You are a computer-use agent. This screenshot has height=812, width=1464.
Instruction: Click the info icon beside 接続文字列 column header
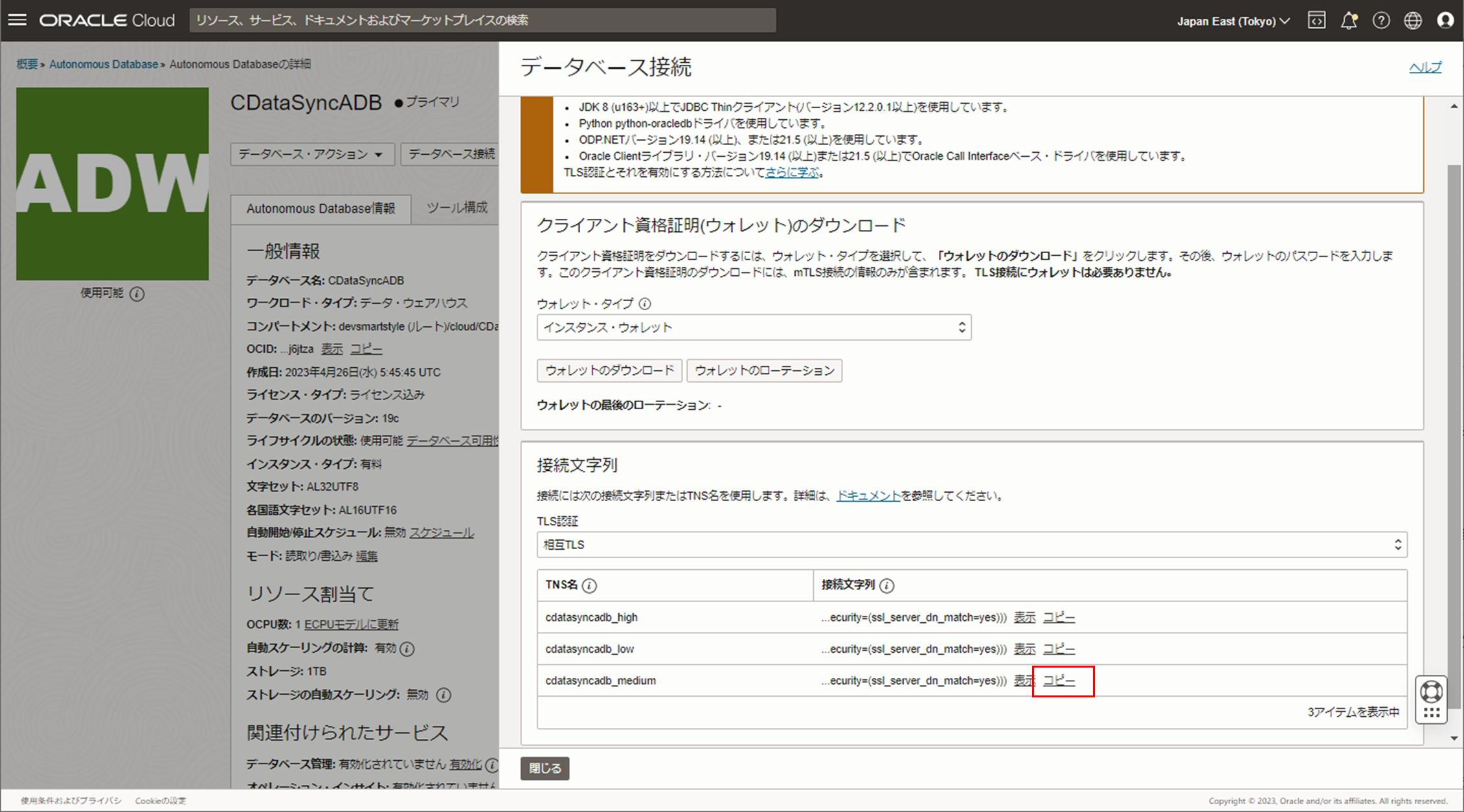[887, 585]
